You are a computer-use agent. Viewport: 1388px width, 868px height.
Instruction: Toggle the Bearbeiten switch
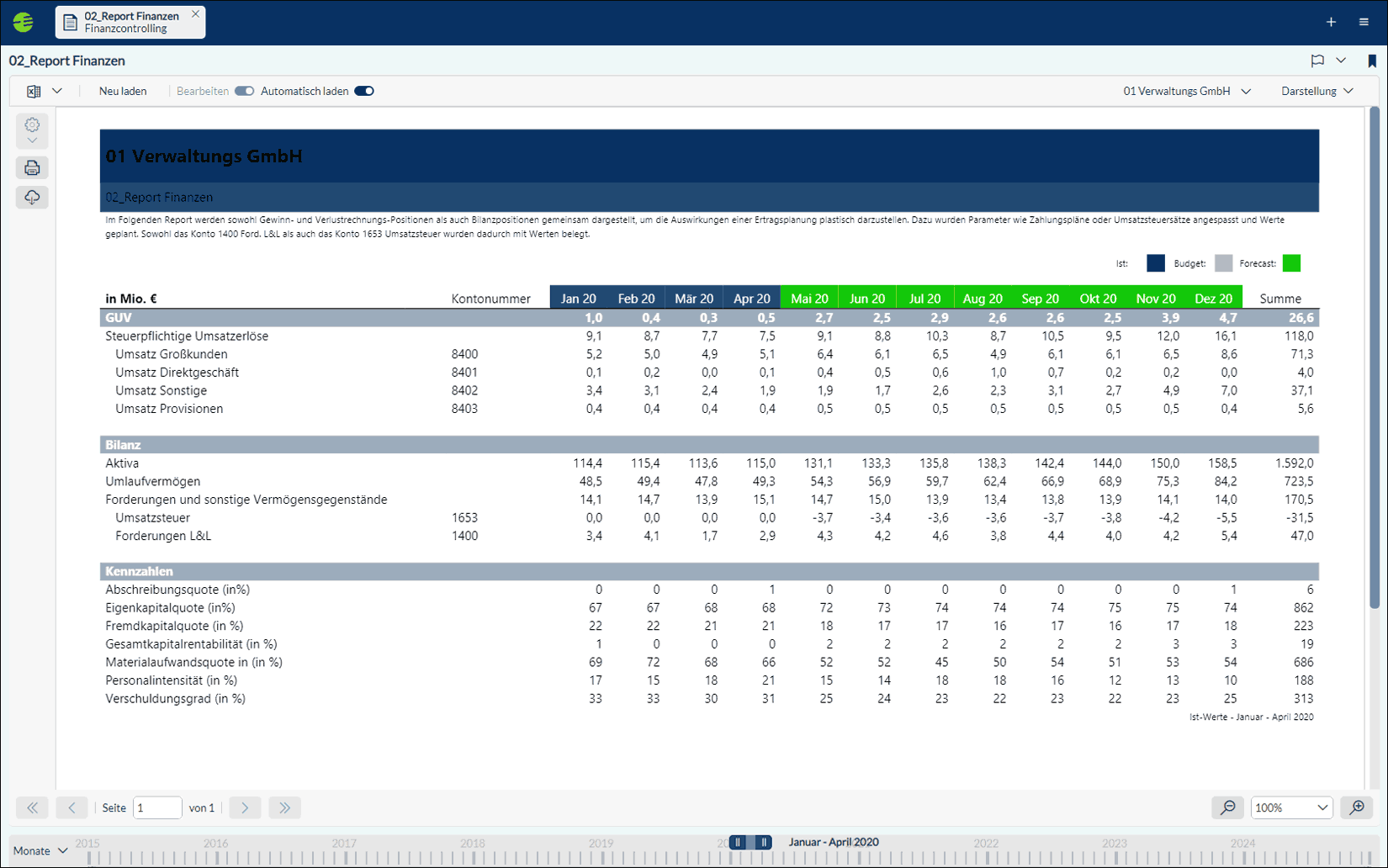pyautogui.click(x=244, y=91)
